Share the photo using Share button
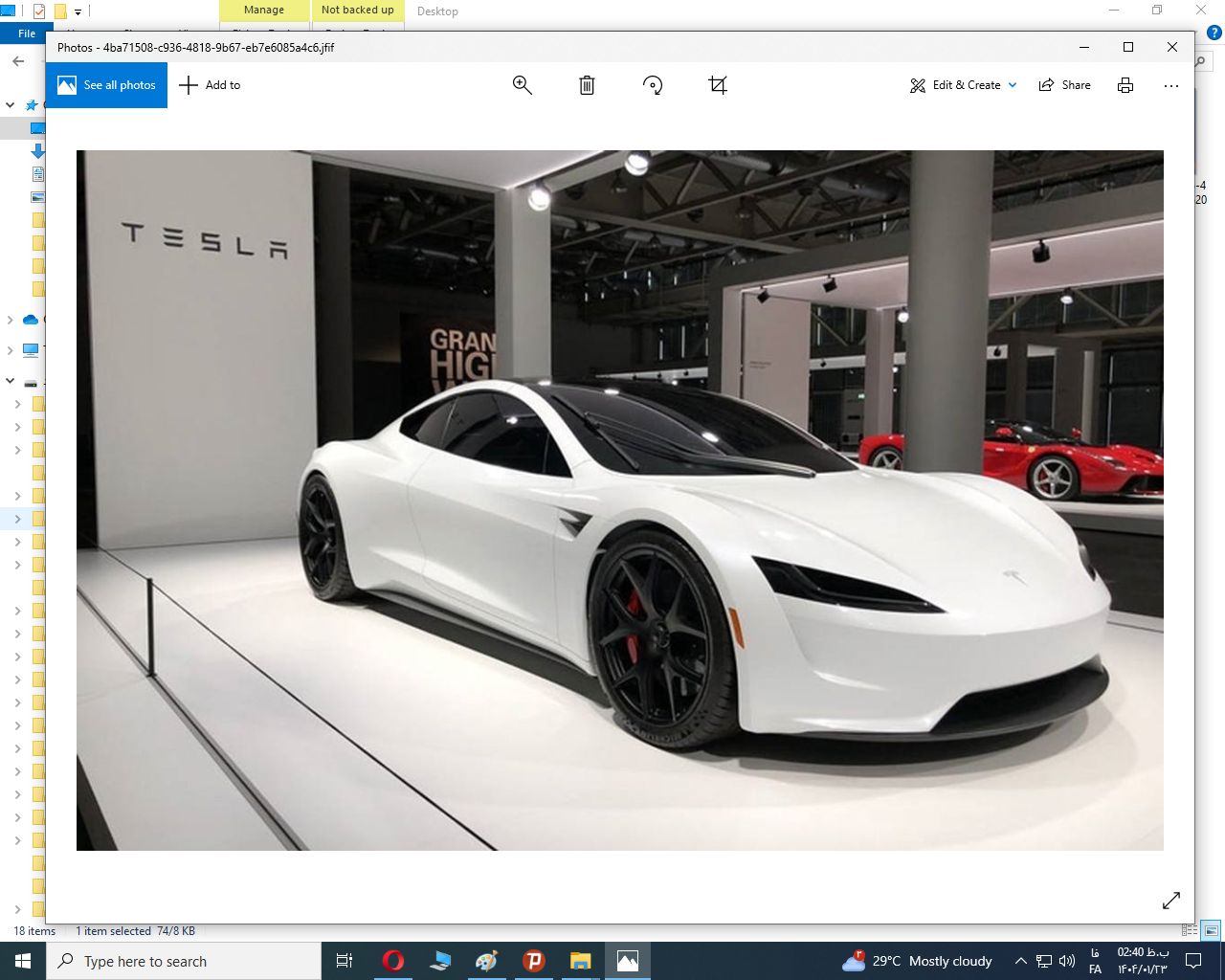The height and width of the screenshot is (980, 1225). pyautogui.click(x=1065, y=85)
